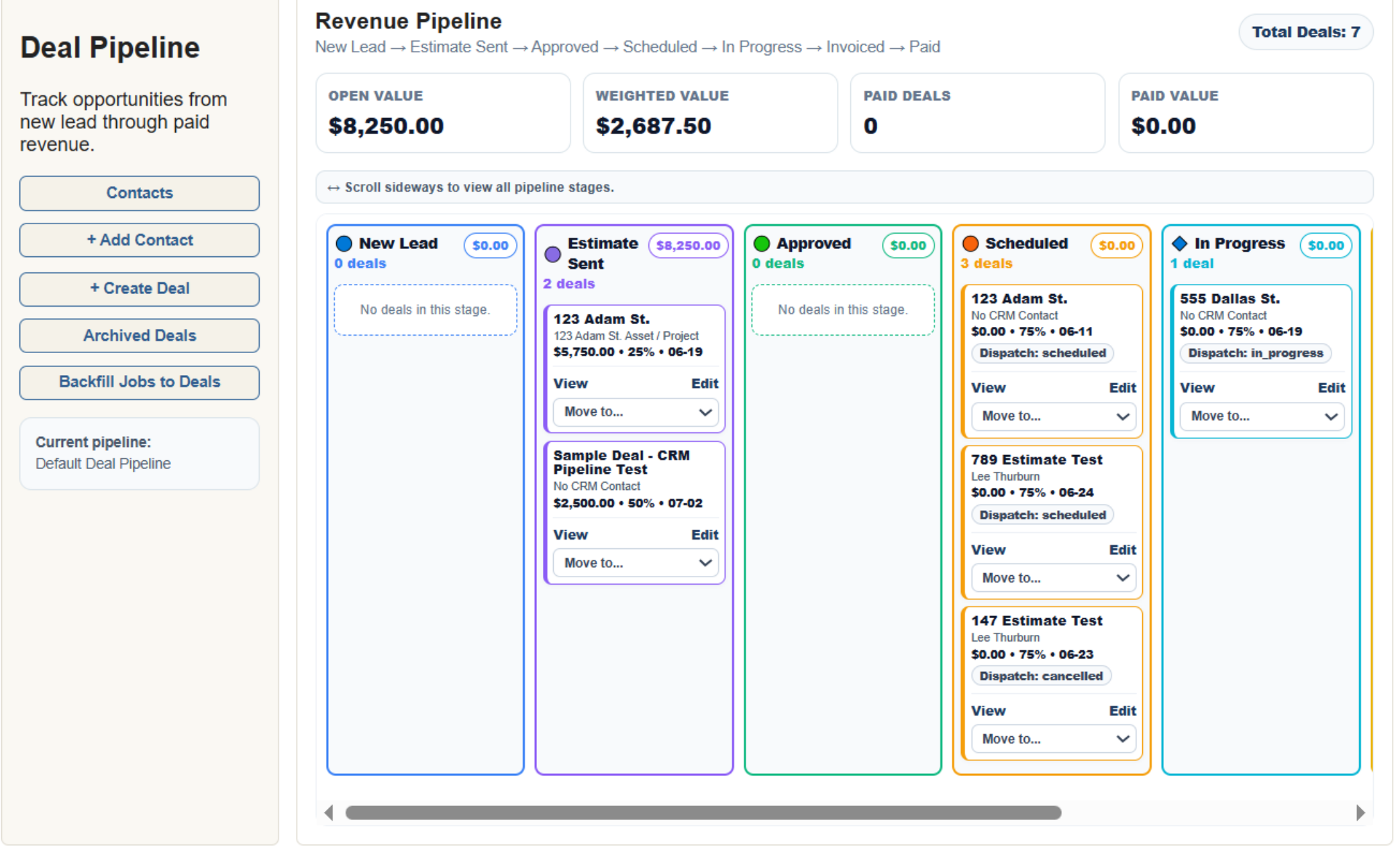Click Dispatch: scheduled badge on 123 Adam St.

point(1042,353)
